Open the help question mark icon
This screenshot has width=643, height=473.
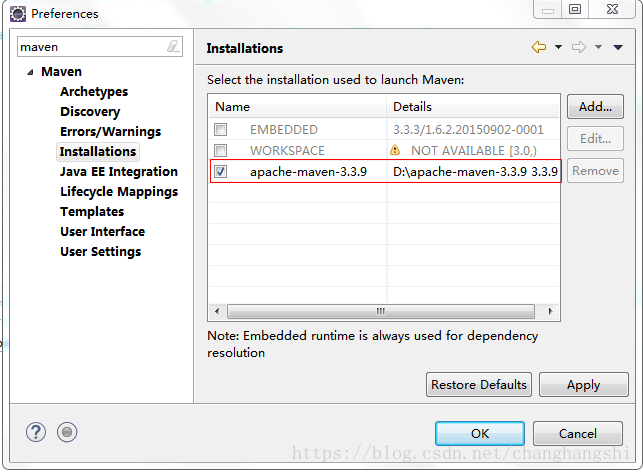tap(36, 432)
